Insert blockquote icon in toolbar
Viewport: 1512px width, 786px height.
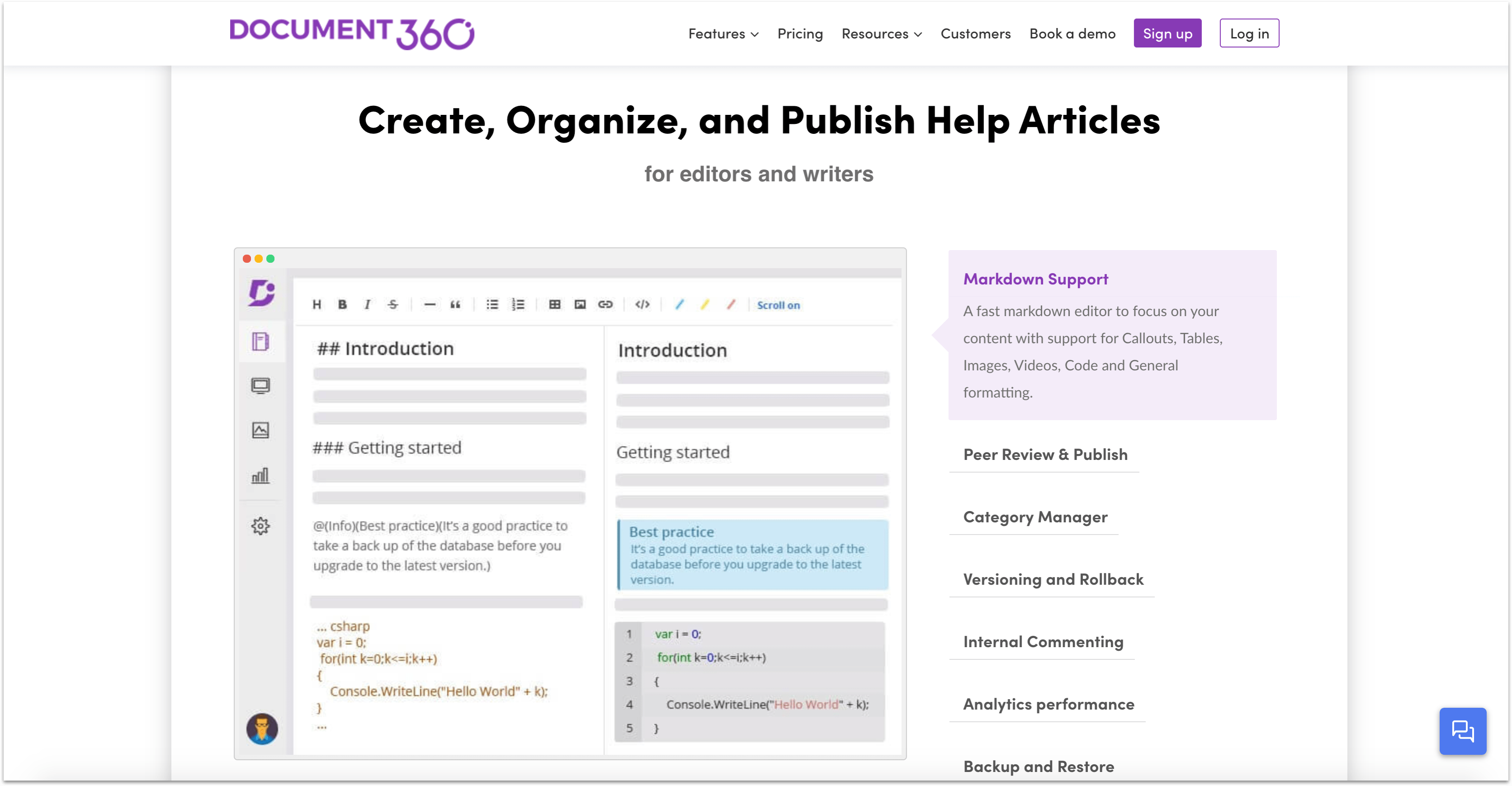click(455, 304)
